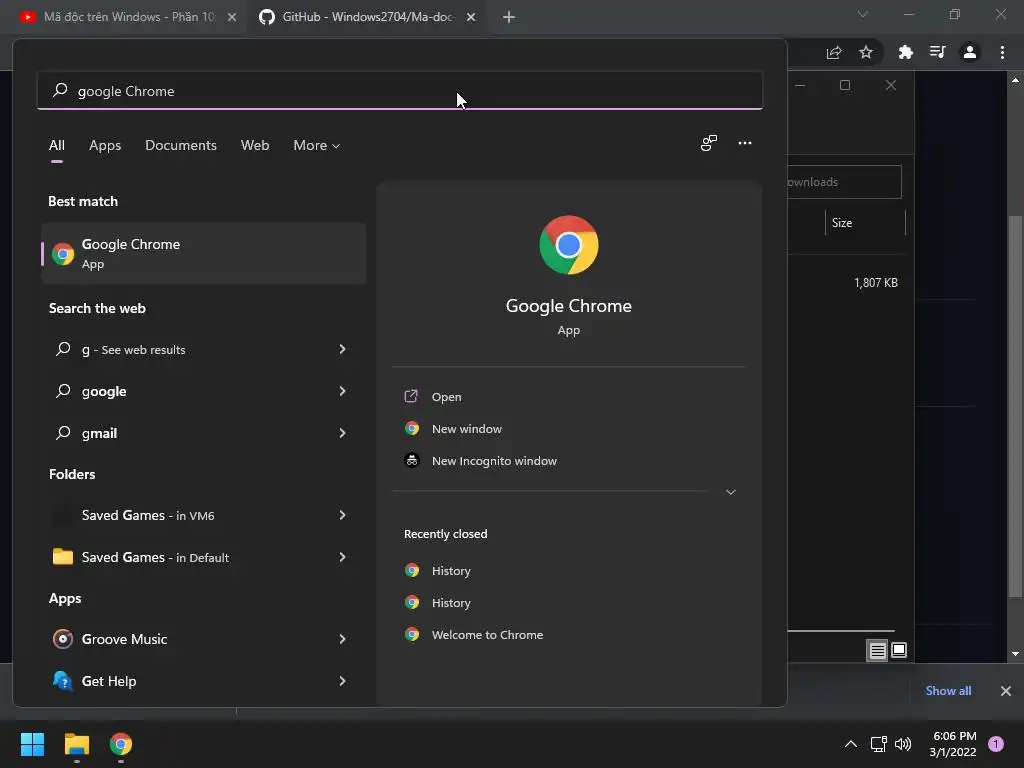Expand more Chrome actions with chevron
The height and width of the screenshot is (768, 1024).
point(731,492)
